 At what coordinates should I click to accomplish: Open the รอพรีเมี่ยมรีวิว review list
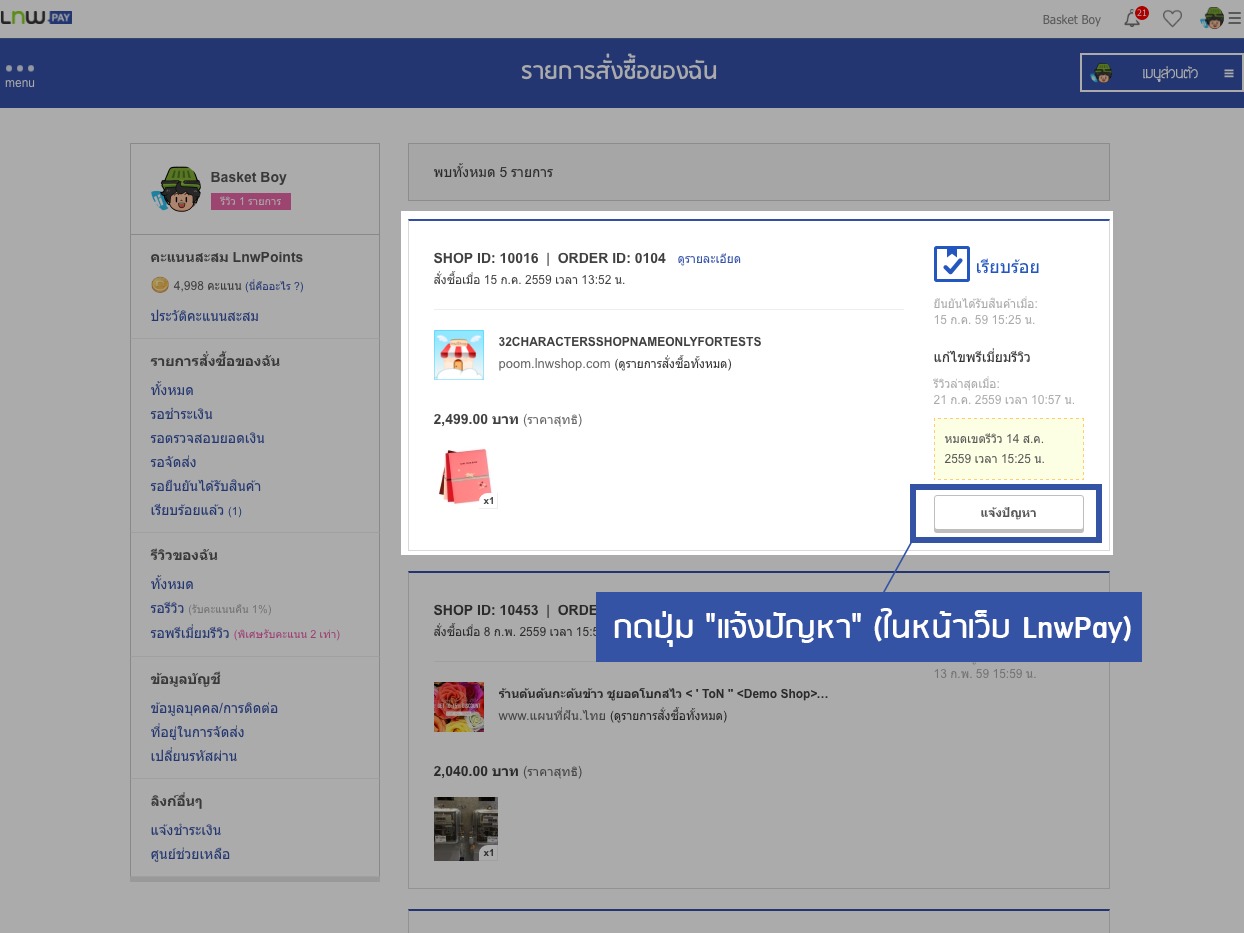190,633
